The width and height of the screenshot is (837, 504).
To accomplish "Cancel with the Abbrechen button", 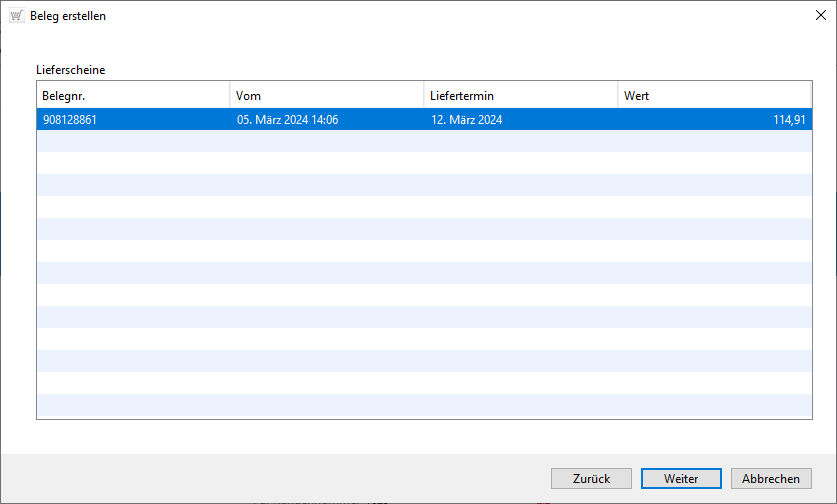I will 771,479.
